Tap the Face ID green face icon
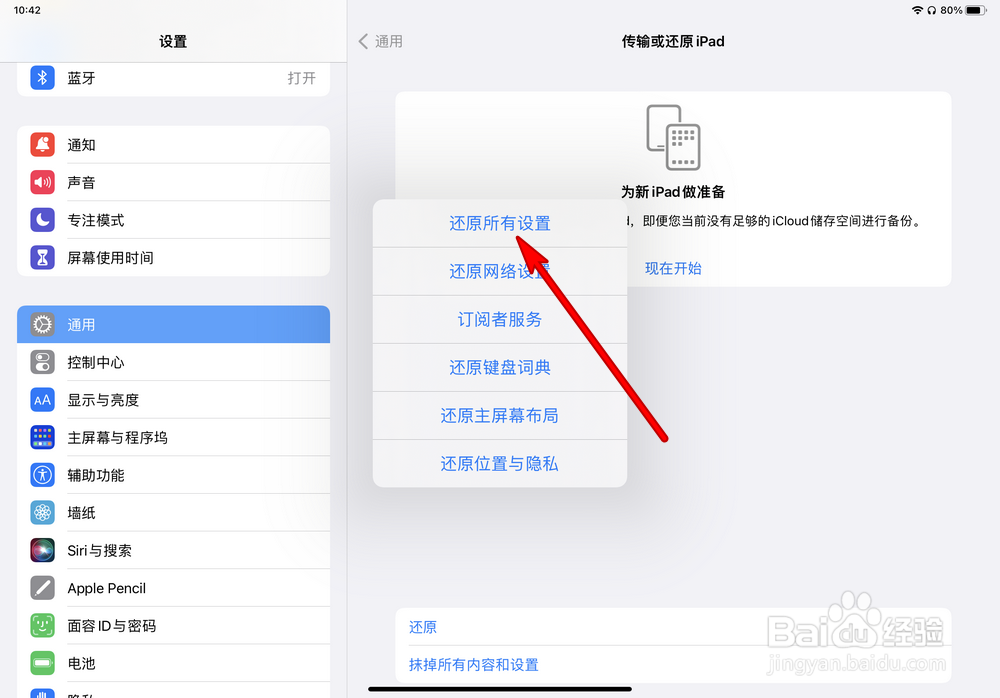Image resolution: width=1000 pixels, height=698 pixels. [x=42, y=626]
